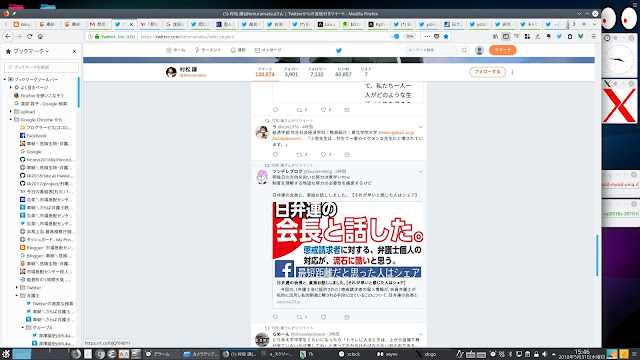View the いいね 60,657 likes list
The image size is (640, 360).
(343, 72)
